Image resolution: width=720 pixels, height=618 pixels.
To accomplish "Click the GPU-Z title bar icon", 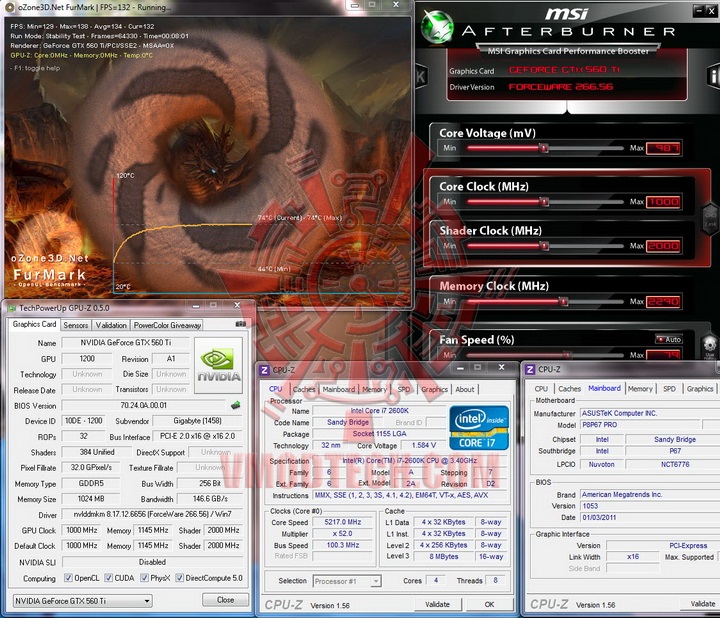I will pos(11,308).
